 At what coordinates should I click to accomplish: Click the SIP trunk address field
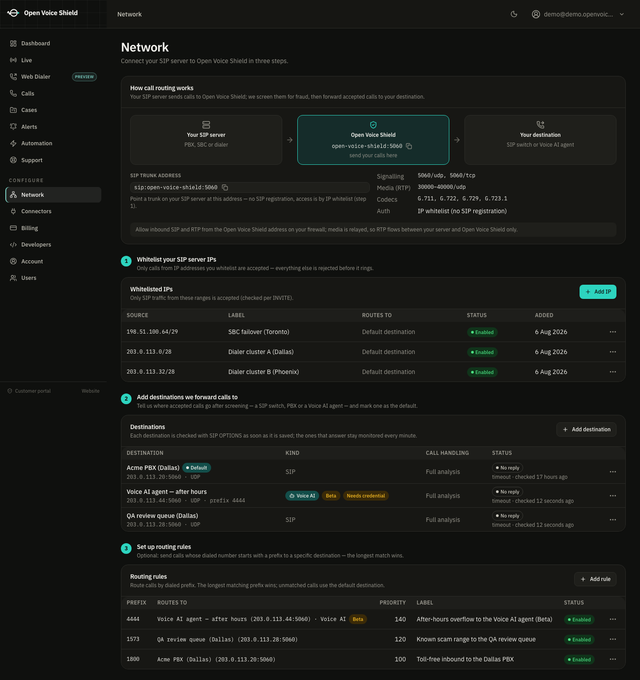[250, 187]
